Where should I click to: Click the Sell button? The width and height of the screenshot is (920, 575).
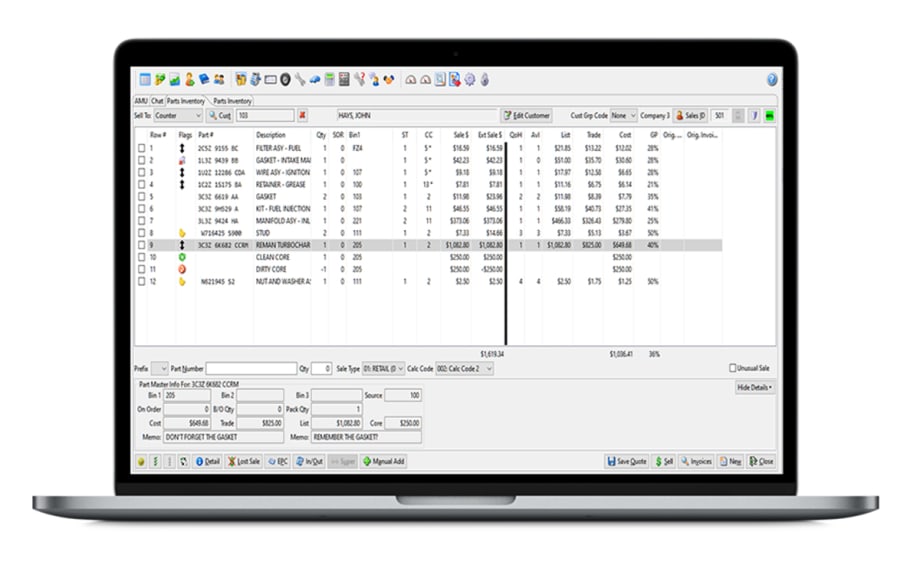664,462
